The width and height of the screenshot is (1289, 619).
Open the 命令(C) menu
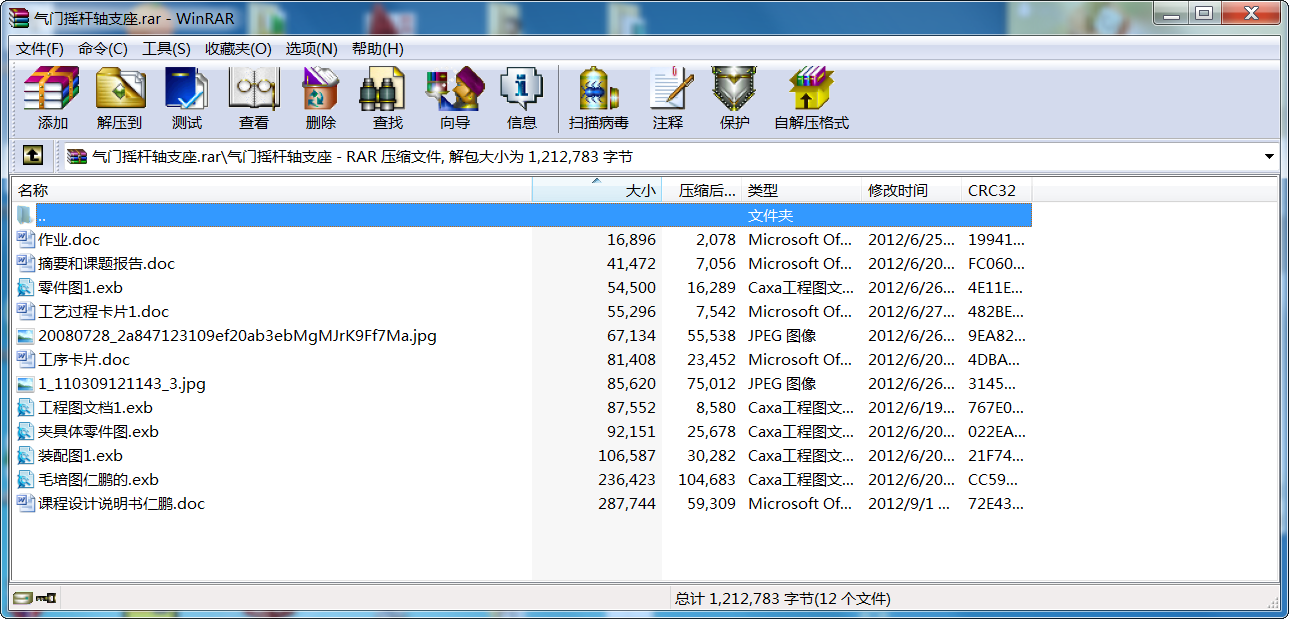click(103, 48)
